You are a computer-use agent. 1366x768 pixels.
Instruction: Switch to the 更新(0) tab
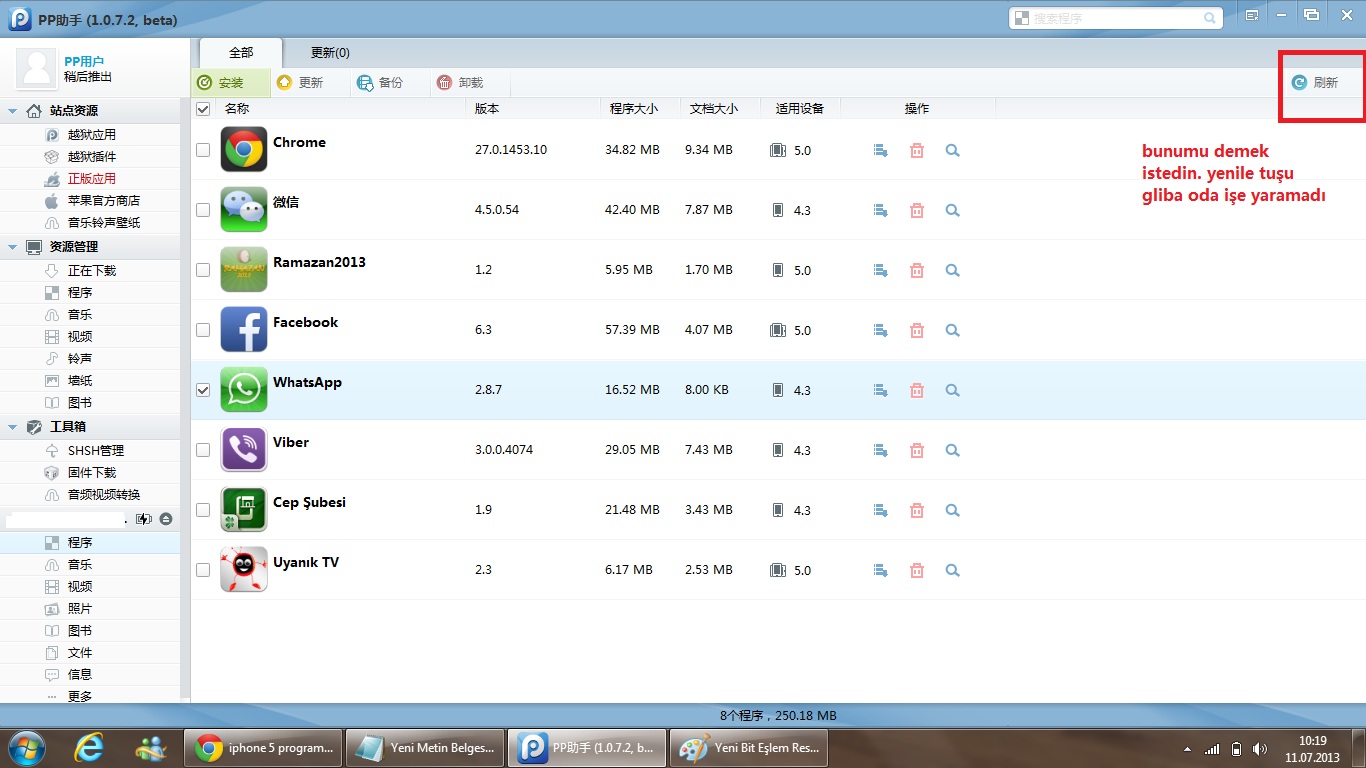pos(330,53)
